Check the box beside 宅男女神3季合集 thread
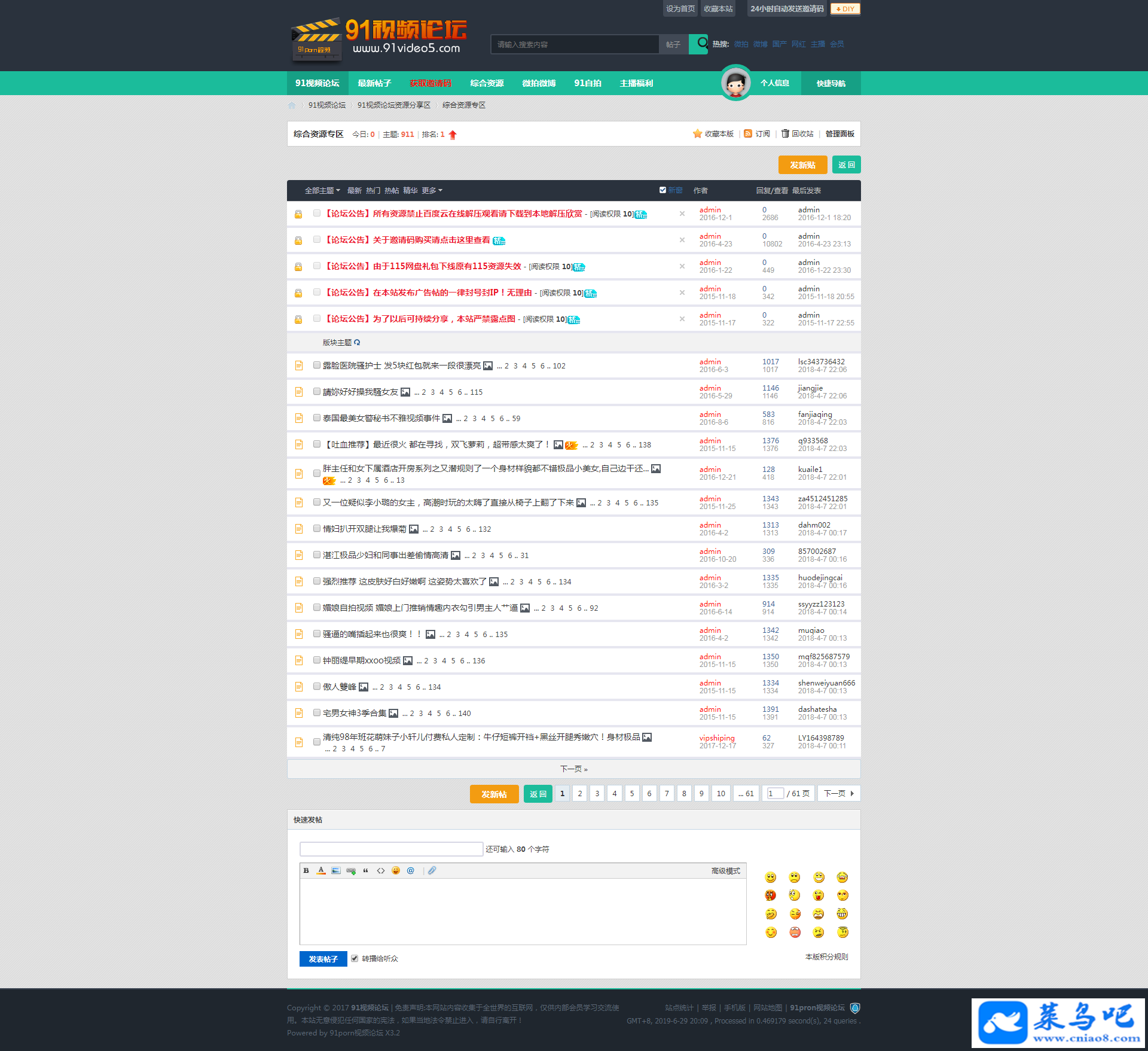The width and height of the screenshot is (1148, 1051). tap(317, 712)
